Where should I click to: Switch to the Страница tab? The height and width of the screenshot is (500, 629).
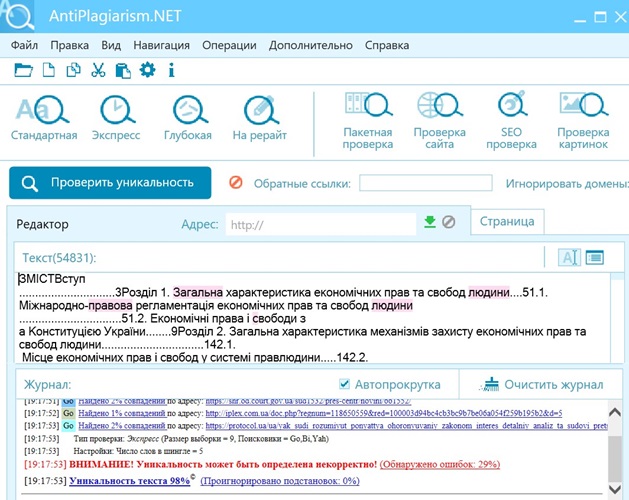(507, 222)
